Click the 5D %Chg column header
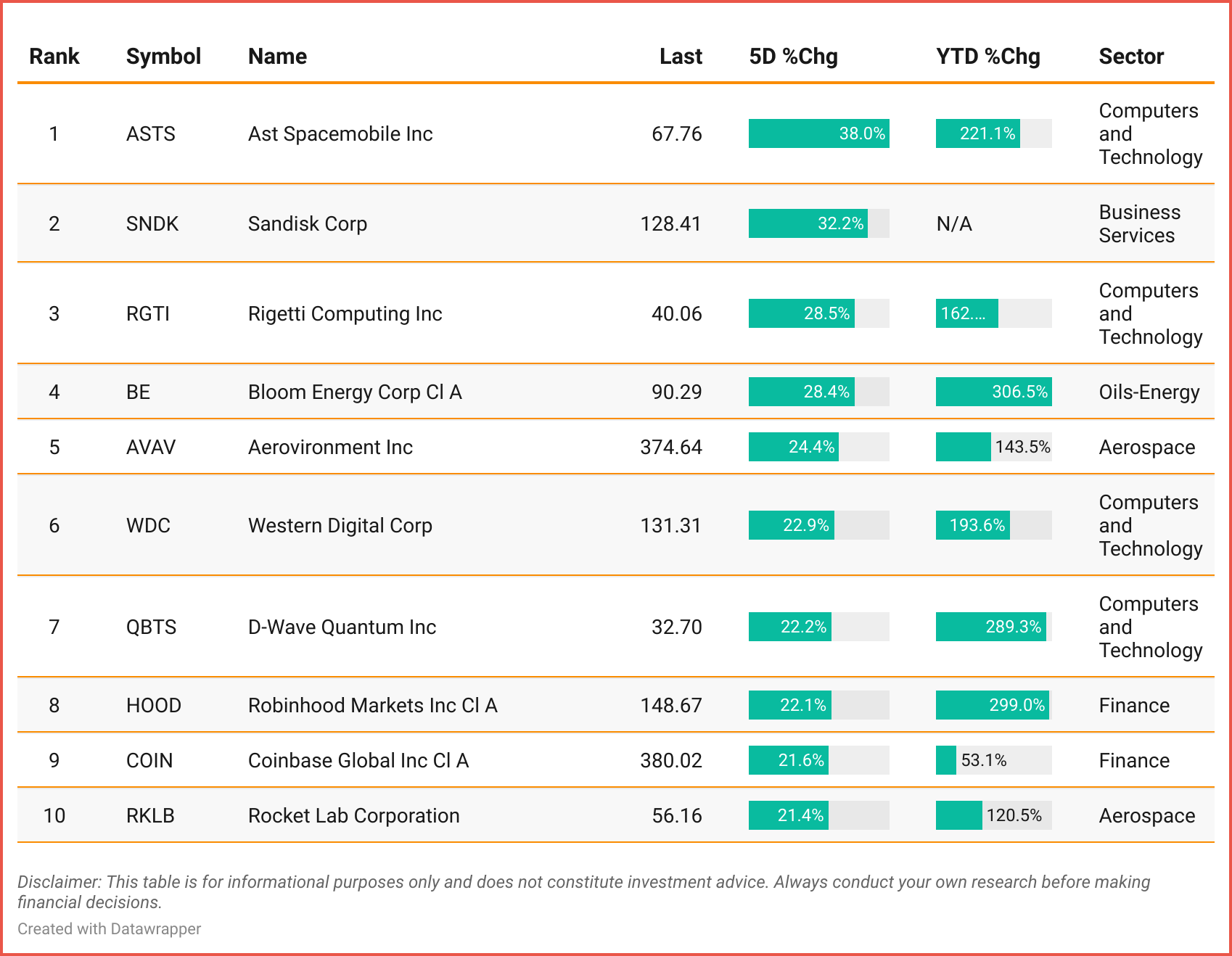1232x956 pixels. (x=793, y=57)
